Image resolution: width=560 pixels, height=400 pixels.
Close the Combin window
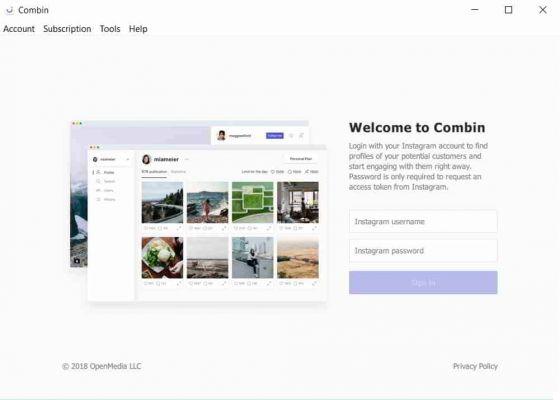pyautogui.click(x=542, y=10)
